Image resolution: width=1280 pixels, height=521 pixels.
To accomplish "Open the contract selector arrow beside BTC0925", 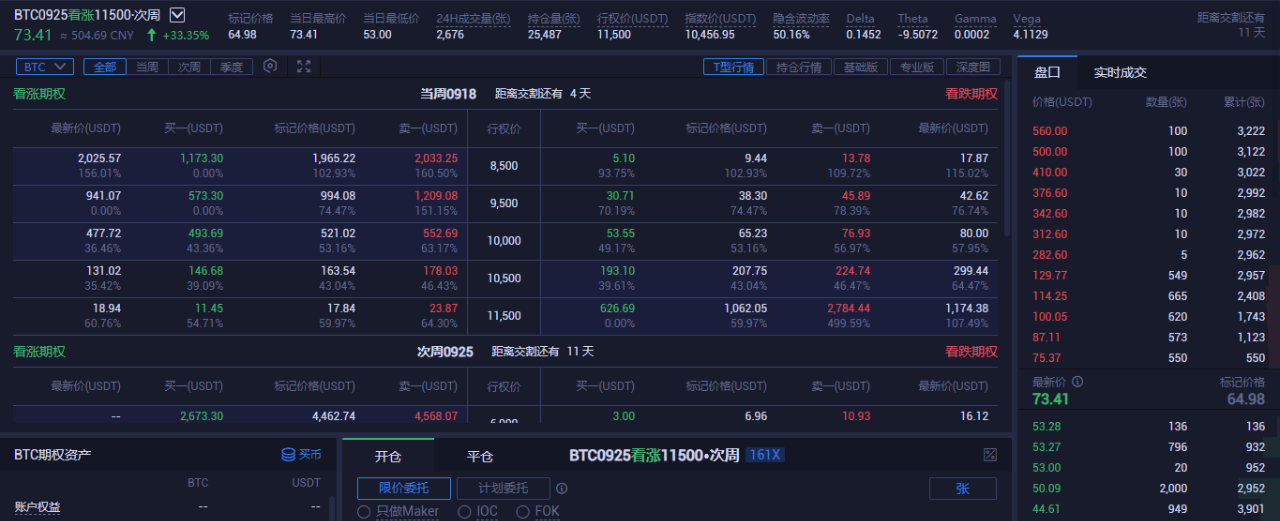I will click(x=177, y=15).
